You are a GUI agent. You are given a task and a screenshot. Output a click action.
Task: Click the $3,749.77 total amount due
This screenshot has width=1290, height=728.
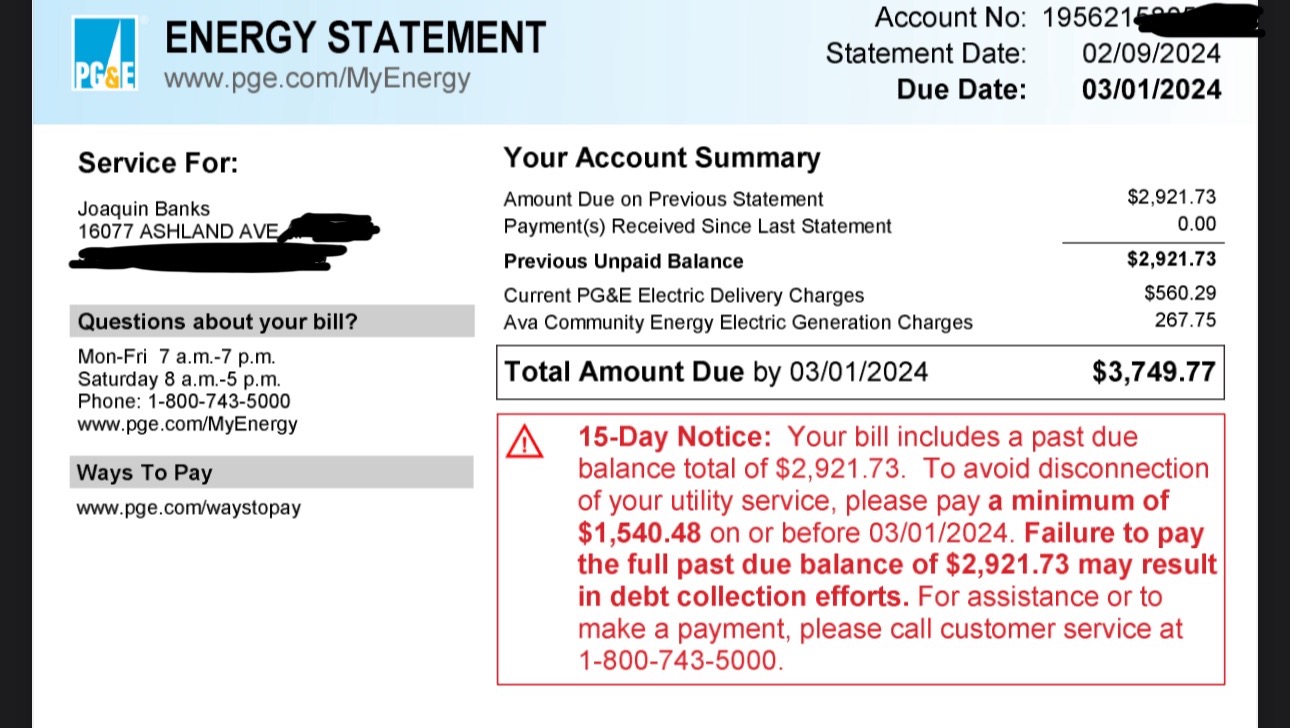click(x=1154, y=373)
